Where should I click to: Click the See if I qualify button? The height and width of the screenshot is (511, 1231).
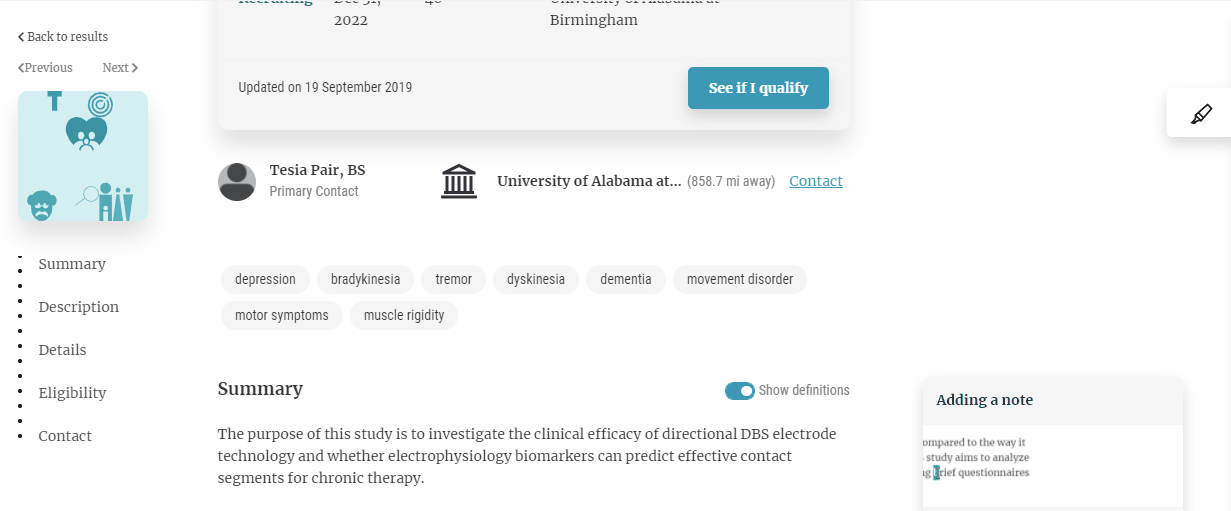[758, 88]
